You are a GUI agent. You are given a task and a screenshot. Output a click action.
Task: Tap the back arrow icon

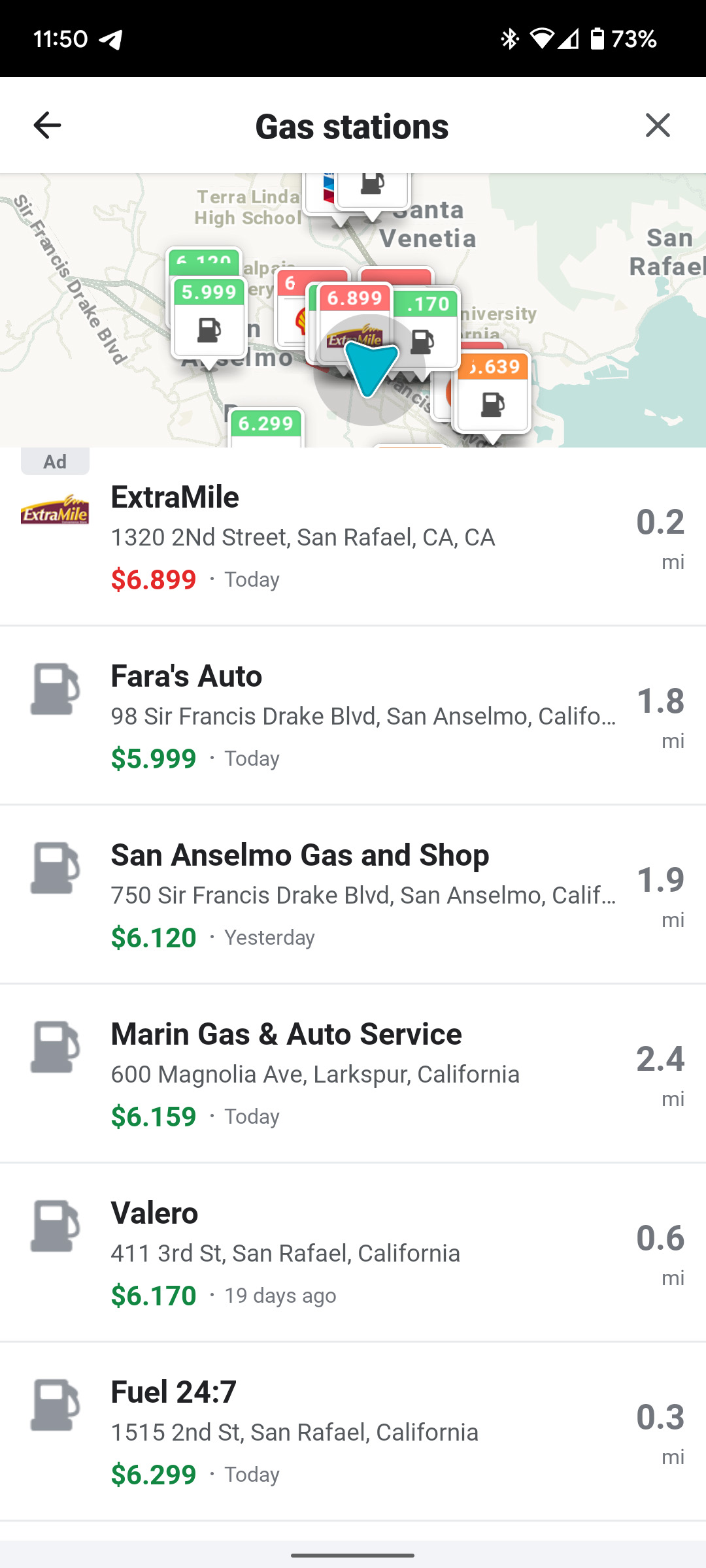point(47,125)
